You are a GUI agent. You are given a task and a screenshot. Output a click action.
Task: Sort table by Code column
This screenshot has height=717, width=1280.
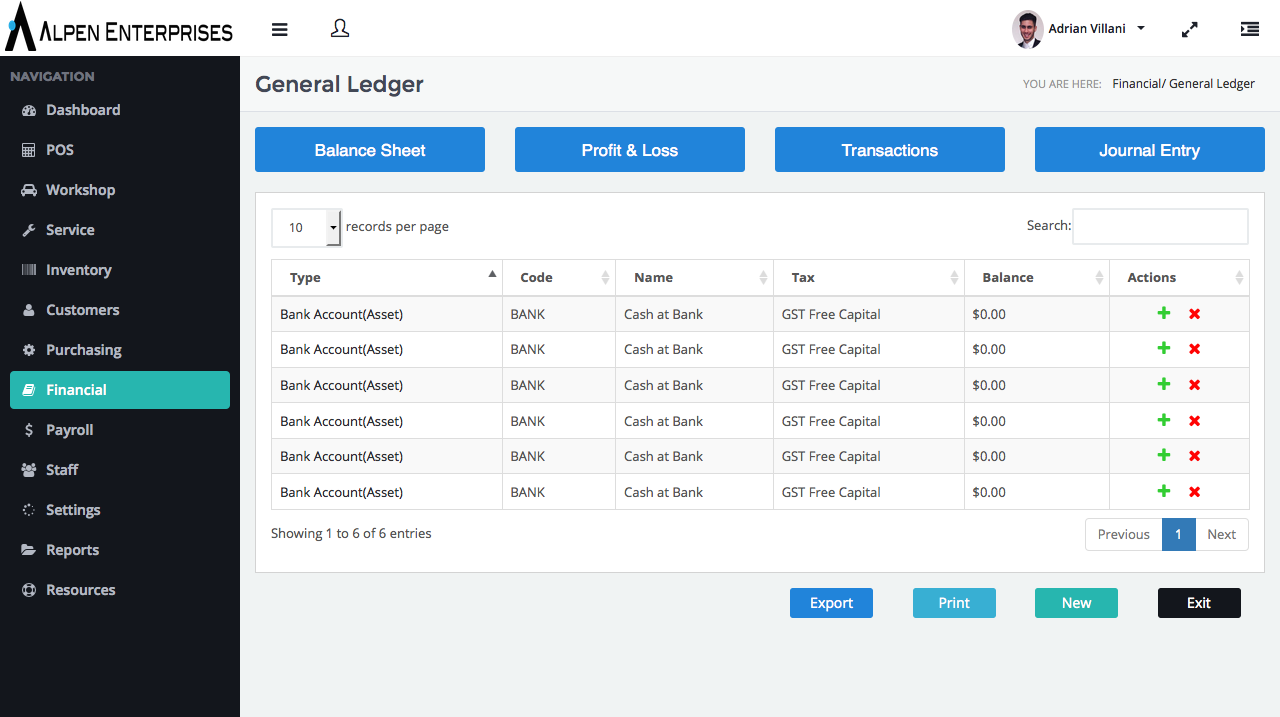(x=558, y=277)
